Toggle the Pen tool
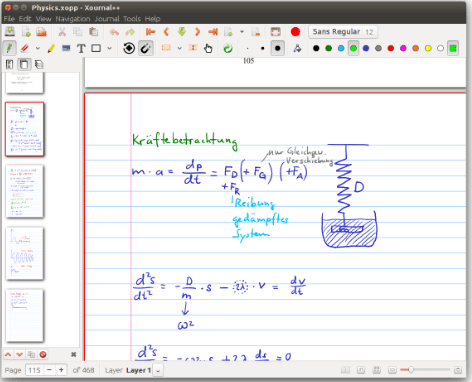The width and height of the screenshot is (472, 382). [x=9, y=49]
